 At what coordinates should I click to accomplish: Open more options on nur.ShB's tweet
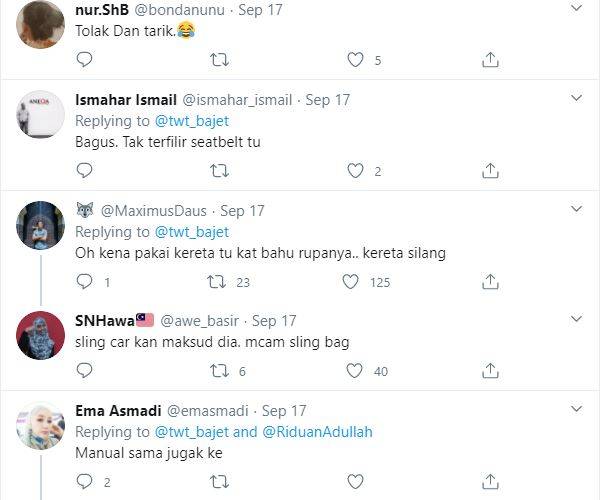pos(576,9)
